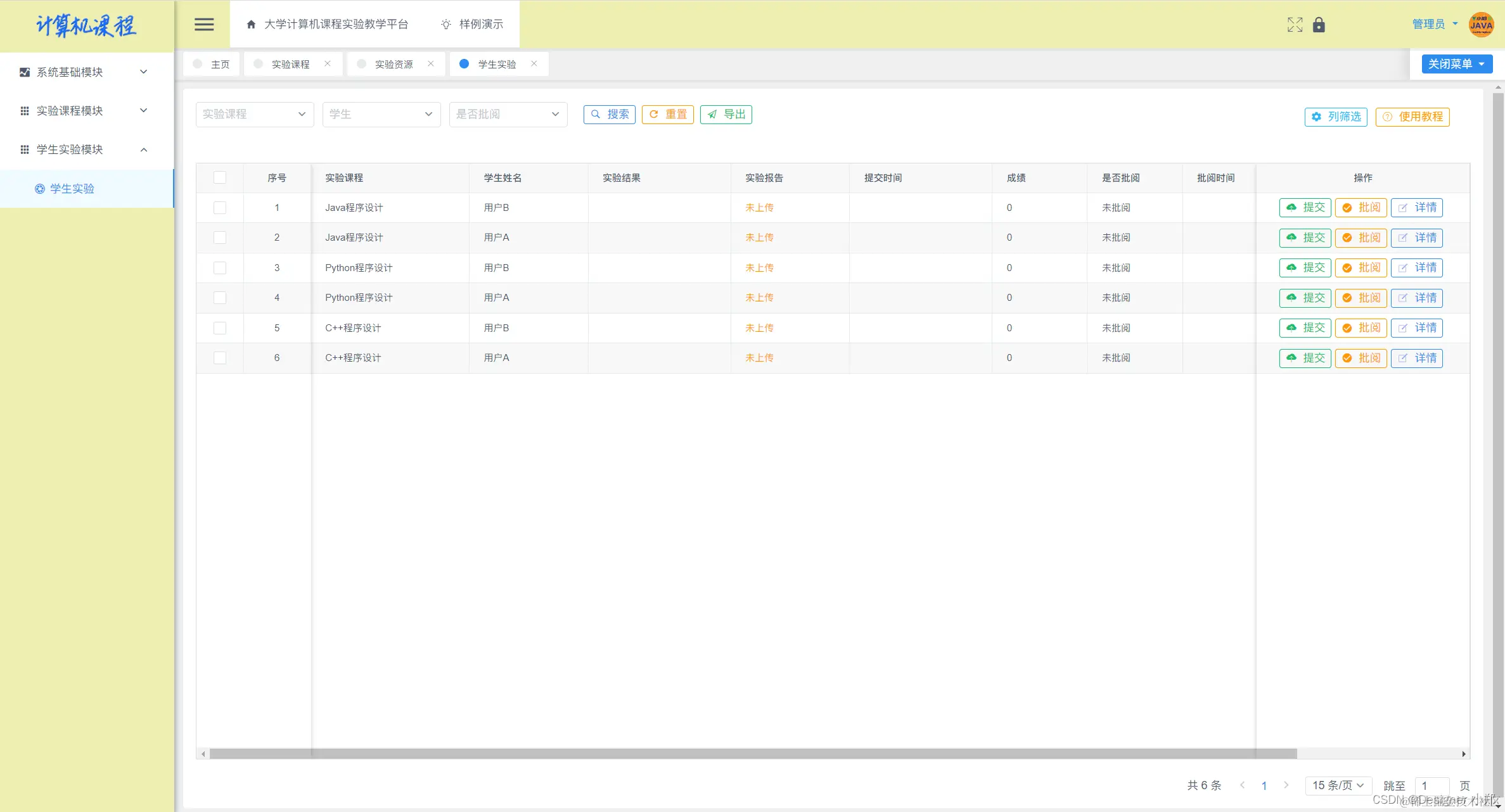Check the row 4 Python程序设计 checkbox
The height and width of the screenshot is (812, 1505).
220,298
